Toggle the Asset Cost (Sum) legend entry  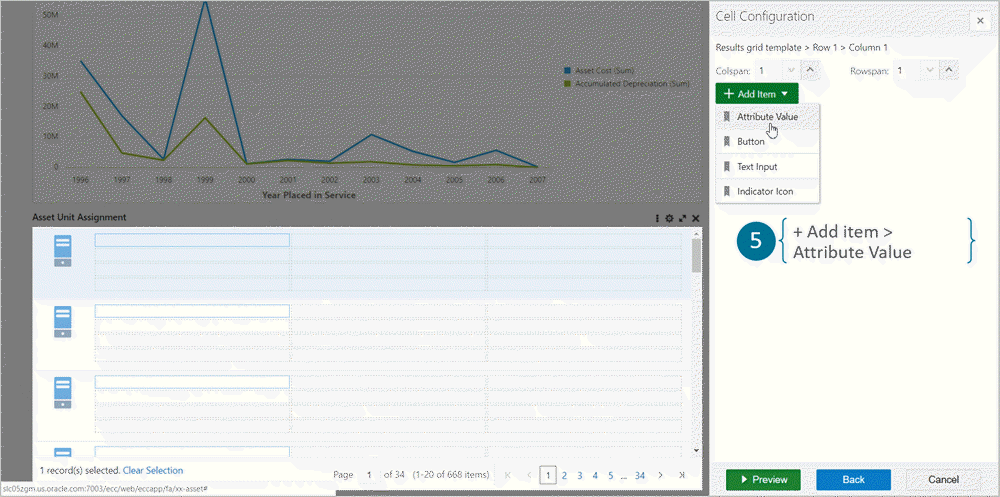[599, 71]
